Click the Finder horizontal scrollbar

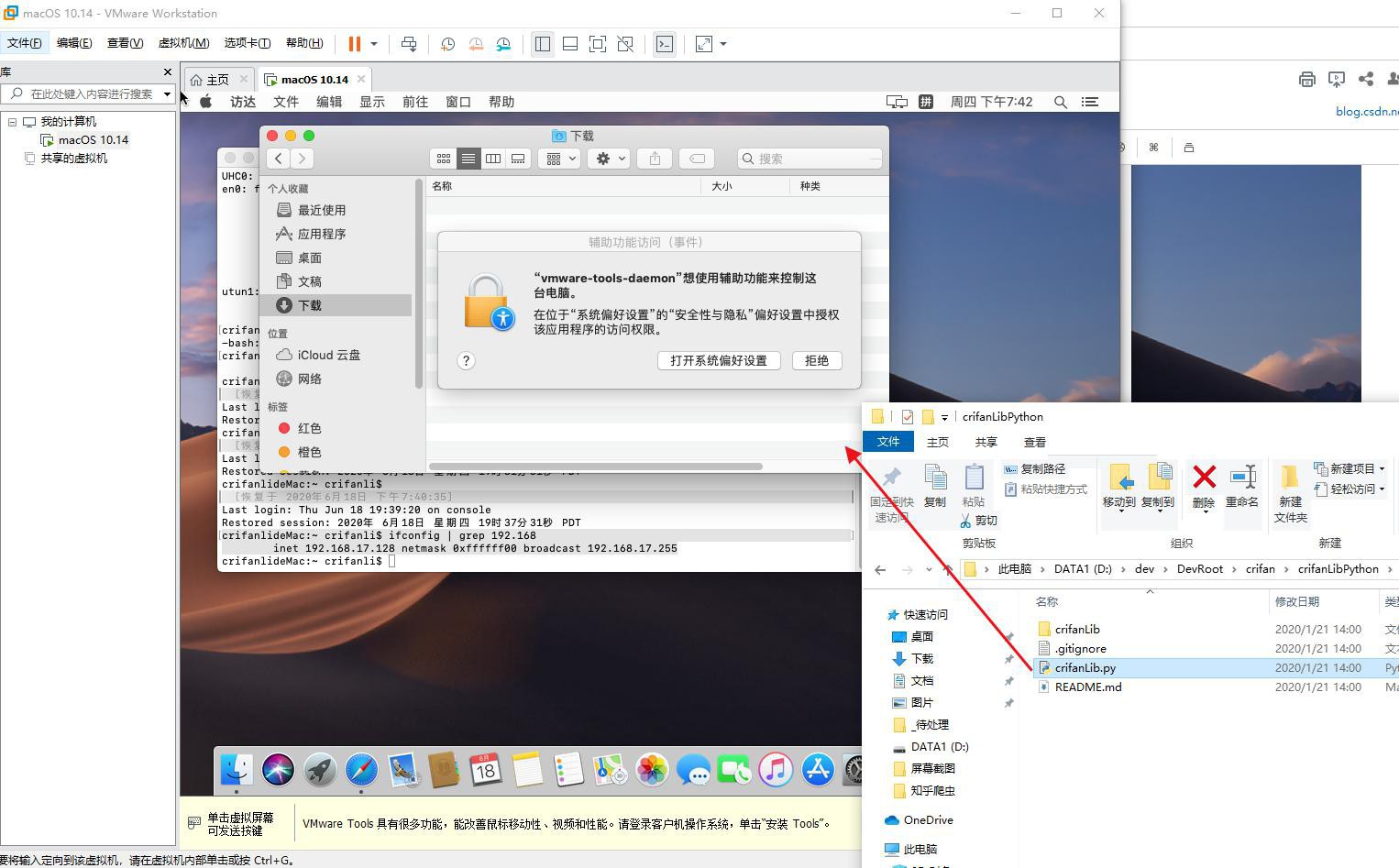click(596, 467)
